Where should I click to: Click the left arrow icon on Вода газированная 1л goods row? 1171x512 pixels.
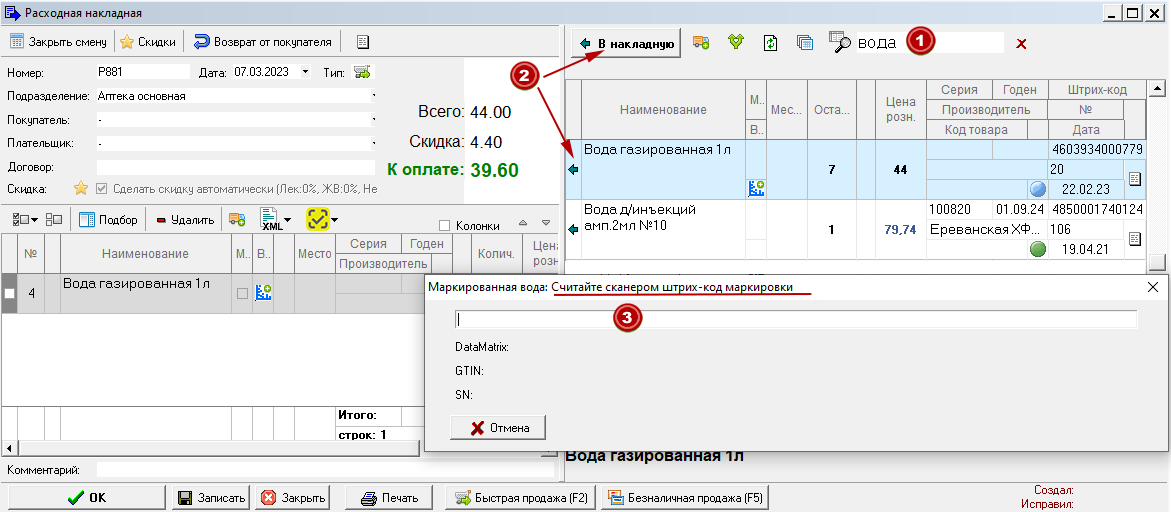click(574, 170)
